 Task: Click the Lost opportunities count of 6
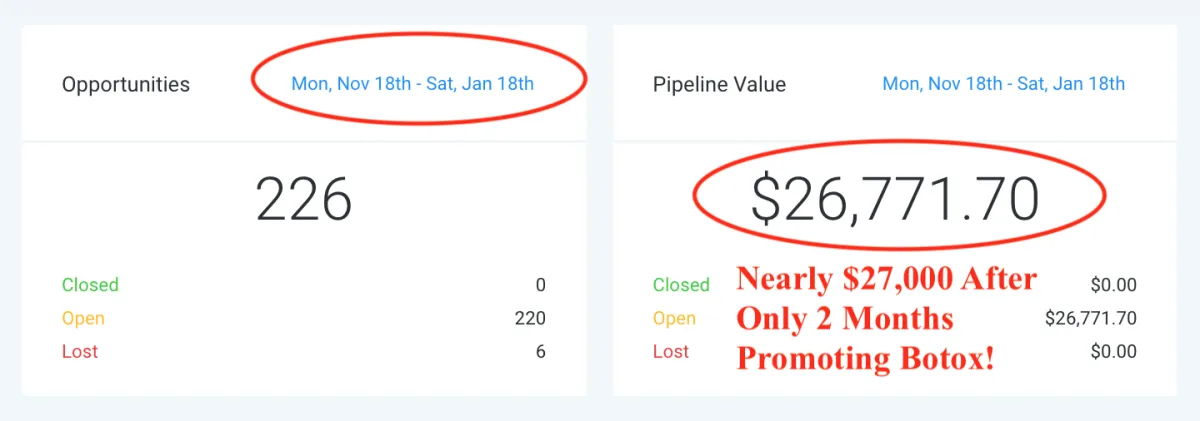pyautogui.click(x=541, y=352)
